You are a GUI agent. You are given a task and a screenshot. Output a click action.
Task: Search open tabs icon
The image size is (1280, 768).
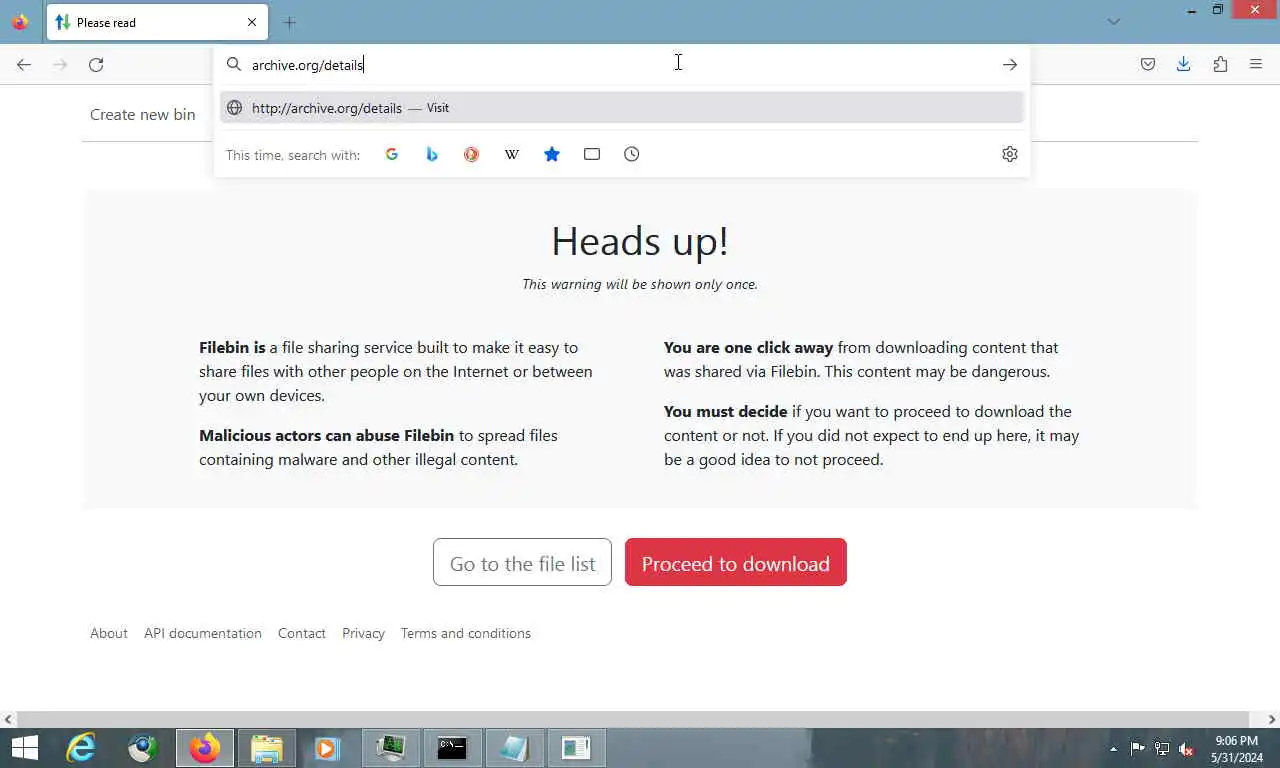point(592,154)
